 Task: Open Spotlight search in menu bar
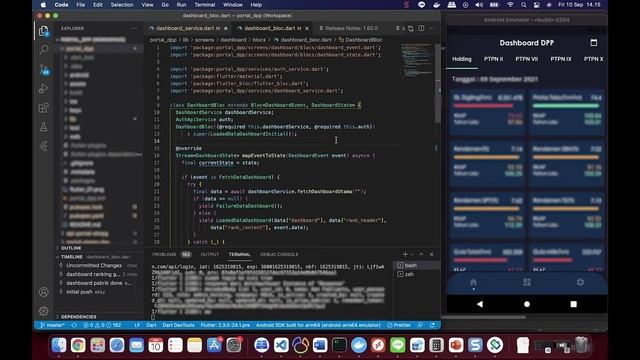(x=523, y=5)
